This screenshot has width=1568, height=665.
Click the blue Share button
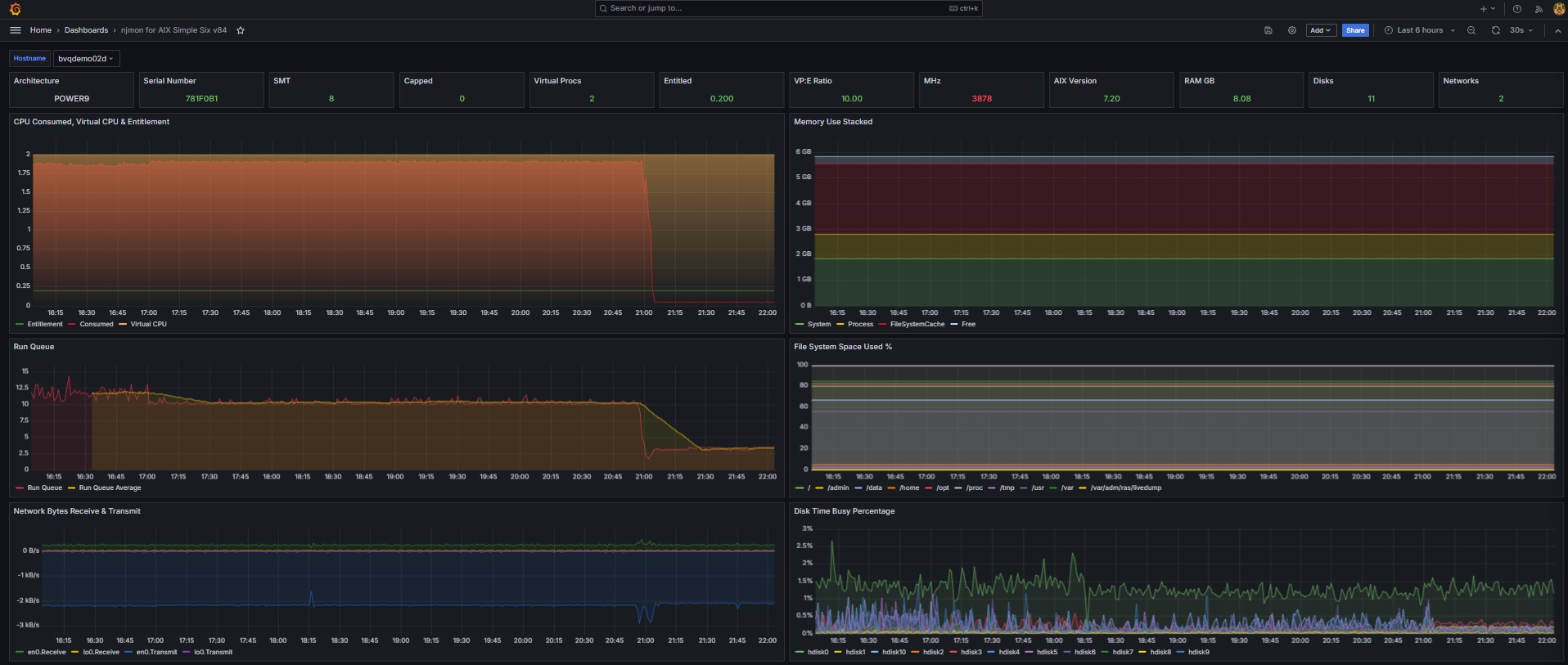[1355, 30]
